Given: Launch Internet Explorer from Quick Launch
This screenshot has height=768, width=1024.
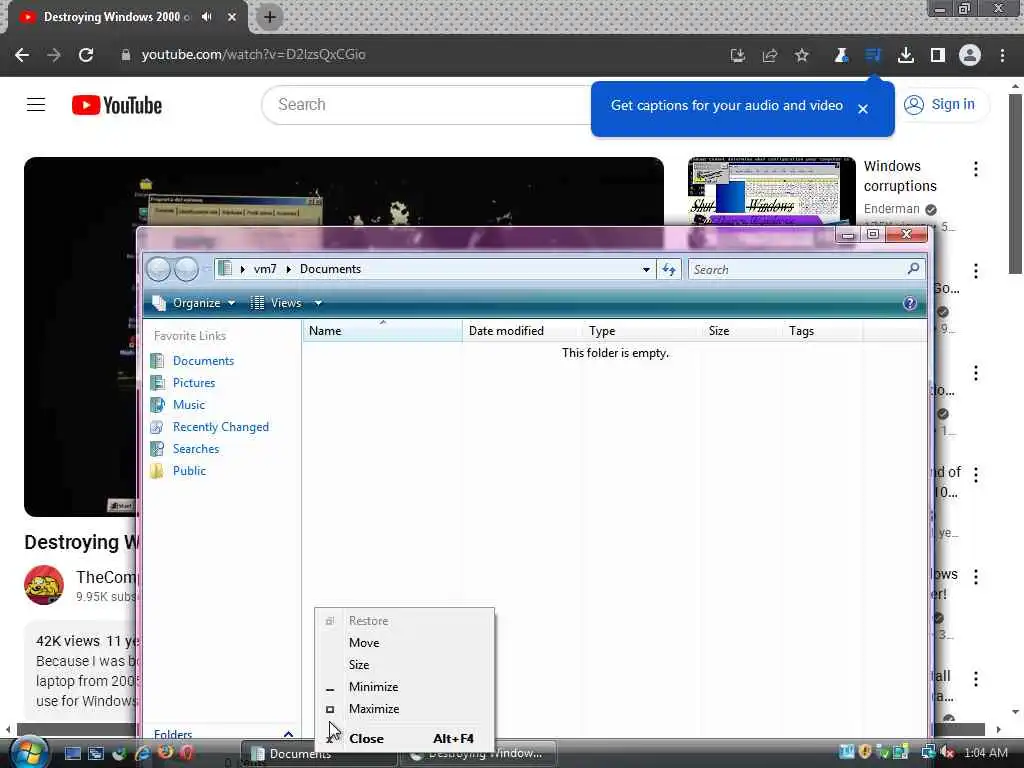Looking at the screenshot, I should click(142, 753).
